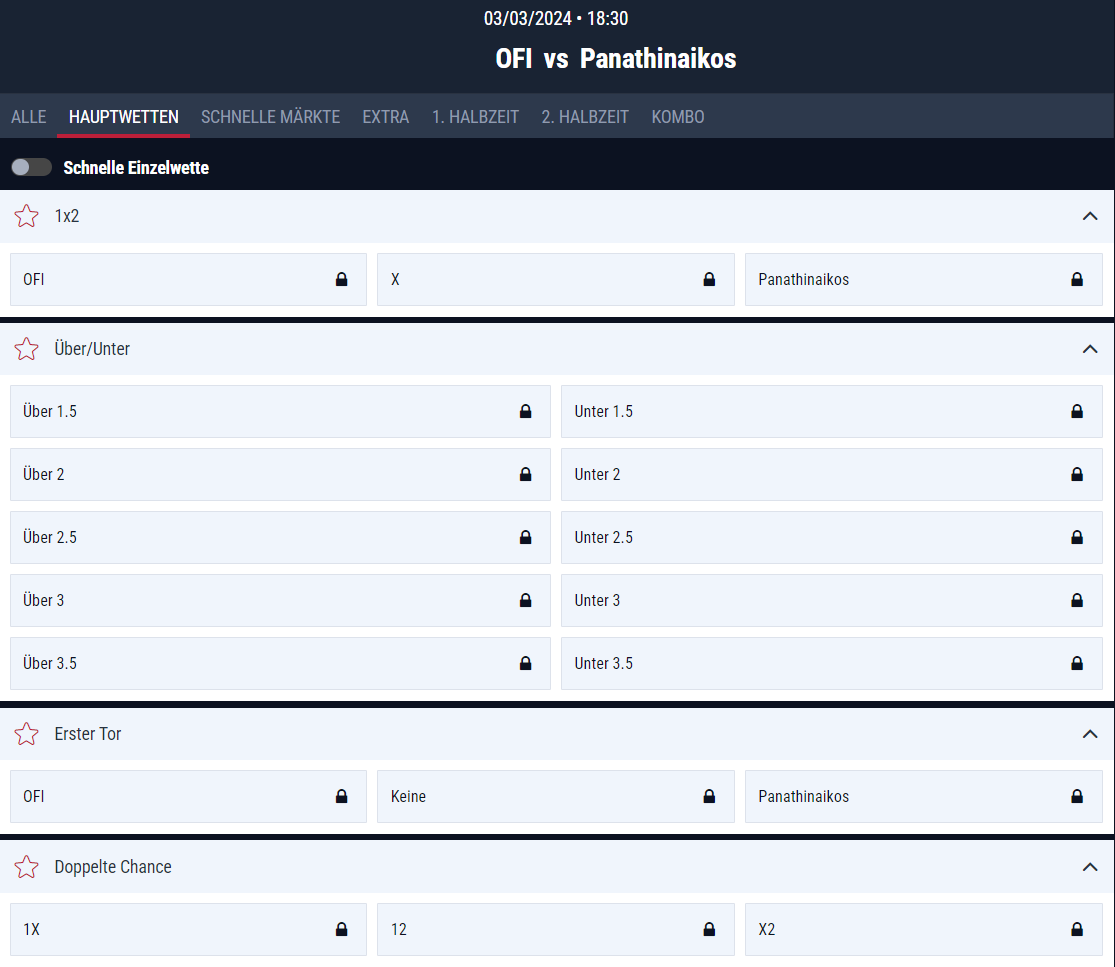Viewport: 1115px width, 967px height.
Task: Select the Über 1.5 bet option
Action: coord(280,412)
